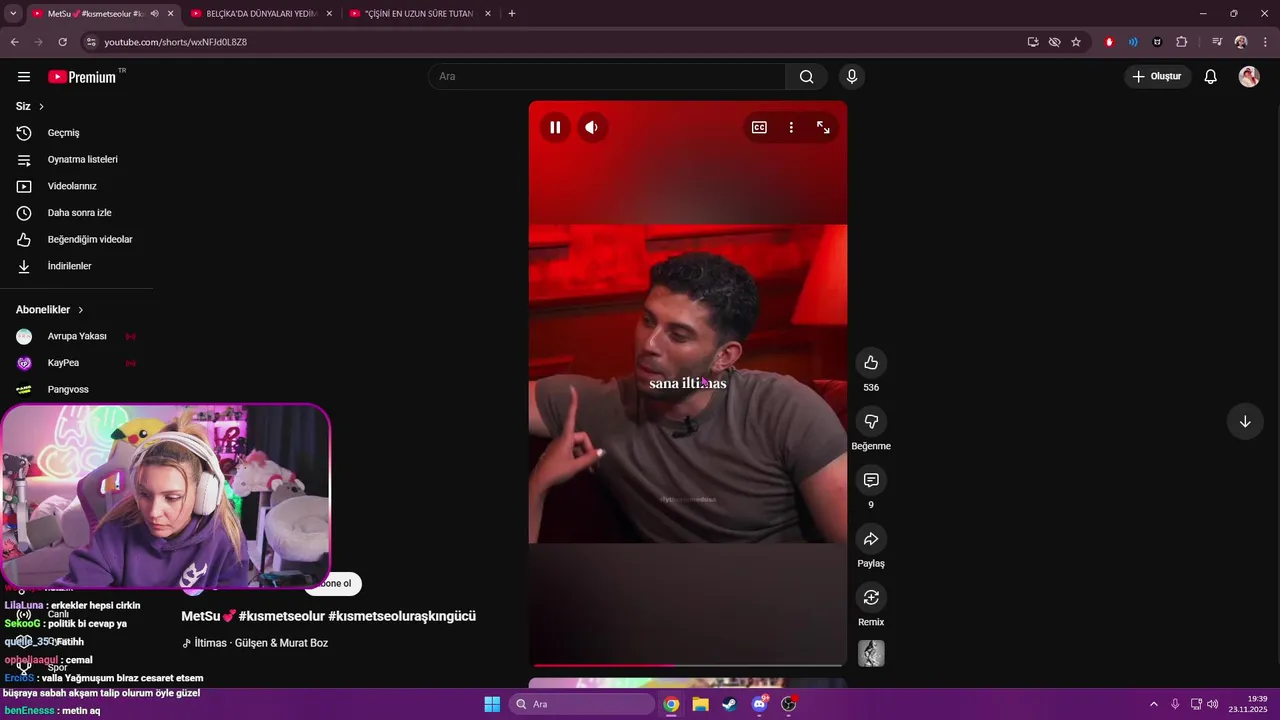Expand the Siz section
The image size is (1280, 720).
point(30,106)
